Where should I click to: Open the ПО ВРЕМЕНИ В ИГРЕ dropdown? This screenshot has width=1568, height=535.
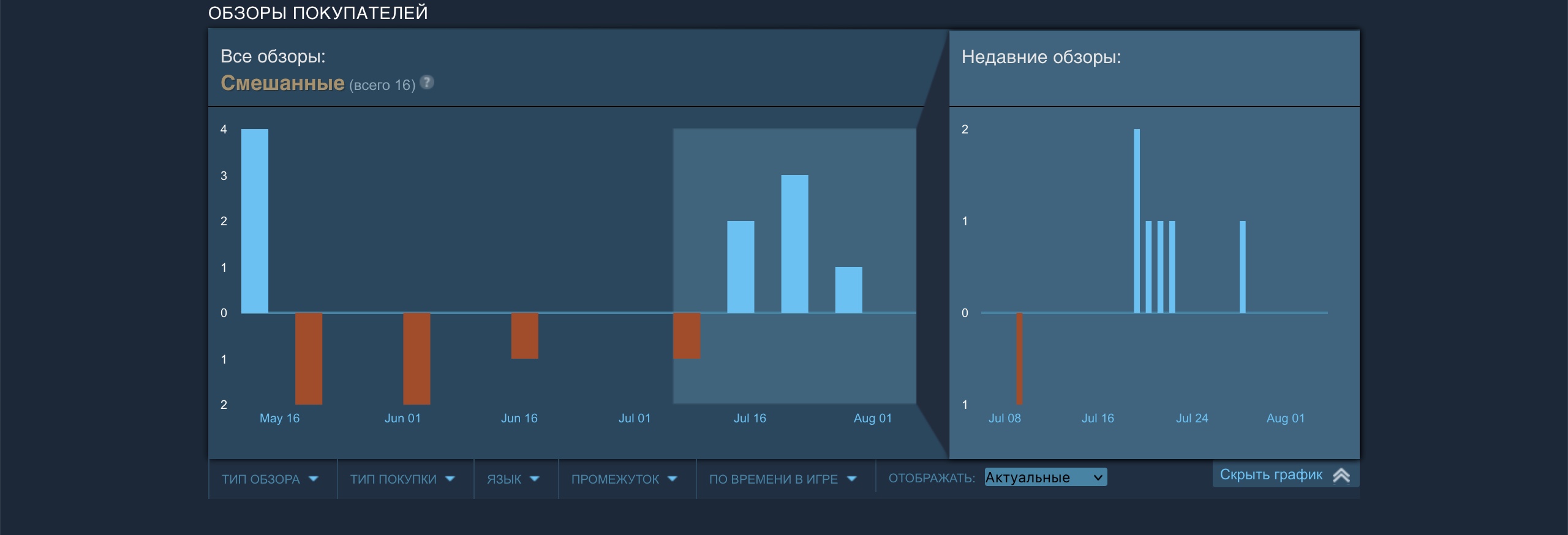[x=785, y=479]
